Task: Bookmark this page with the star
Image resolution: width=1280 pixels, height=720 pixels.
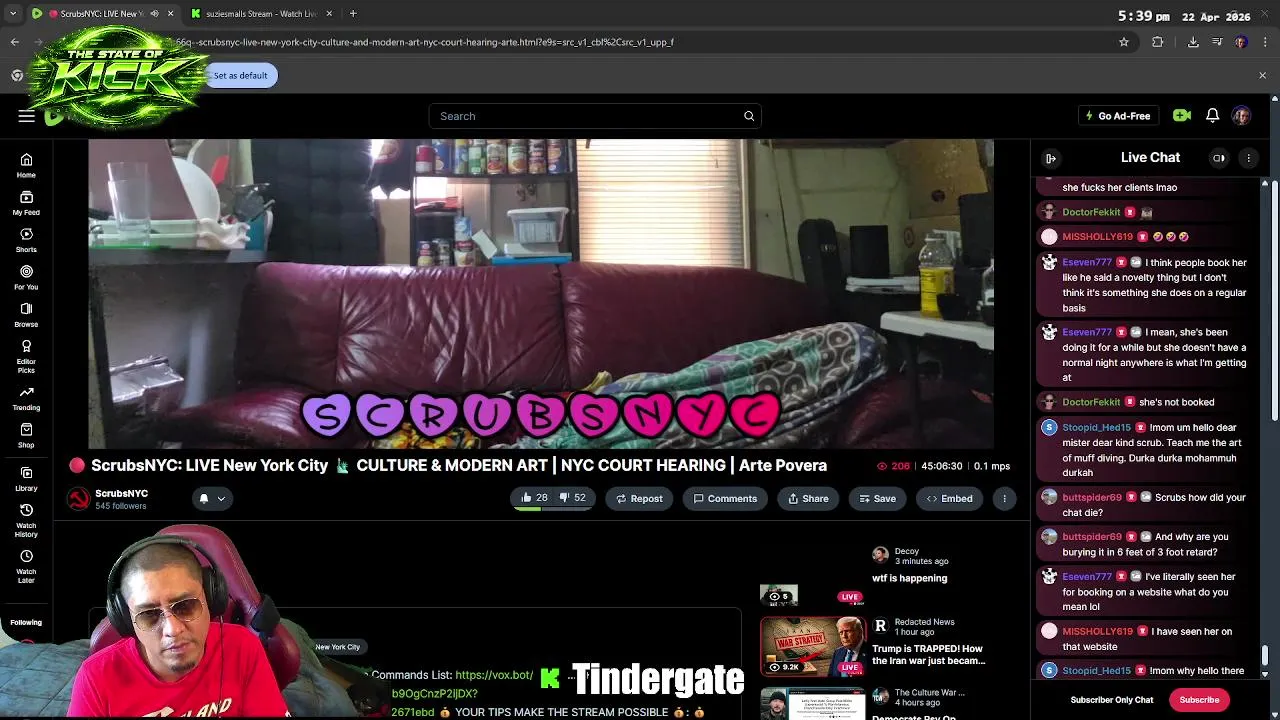Action: tap(1124, 42)
